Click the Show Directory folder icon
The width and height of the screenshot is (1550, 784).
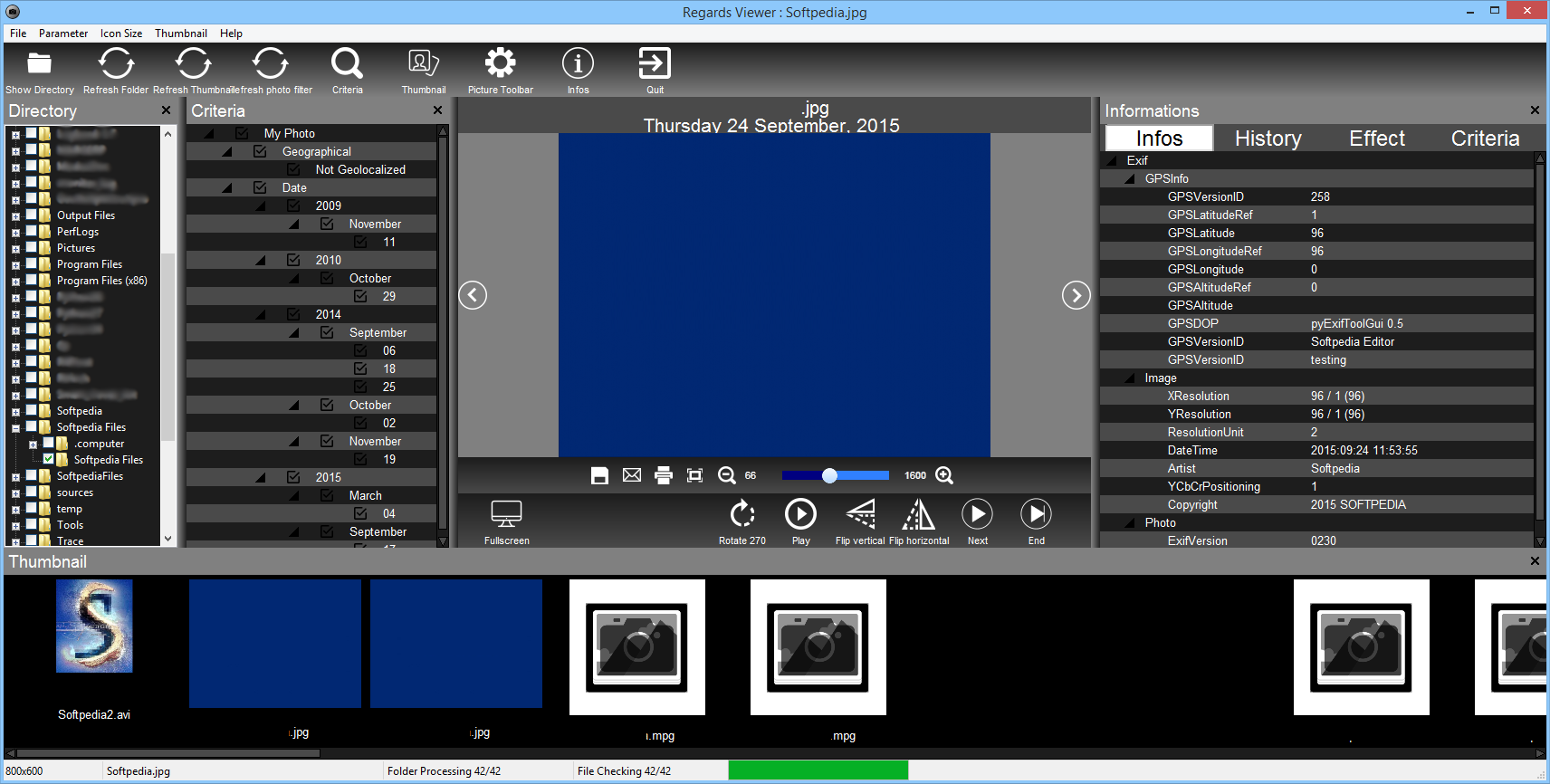coord(39,63)
